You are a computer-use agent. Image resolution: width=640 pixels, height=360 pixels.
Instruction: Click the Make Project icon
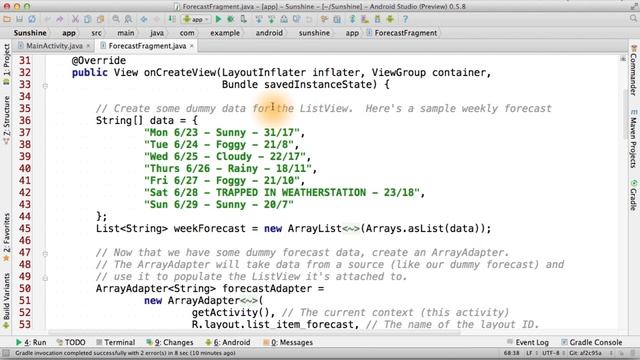point(172,19)
